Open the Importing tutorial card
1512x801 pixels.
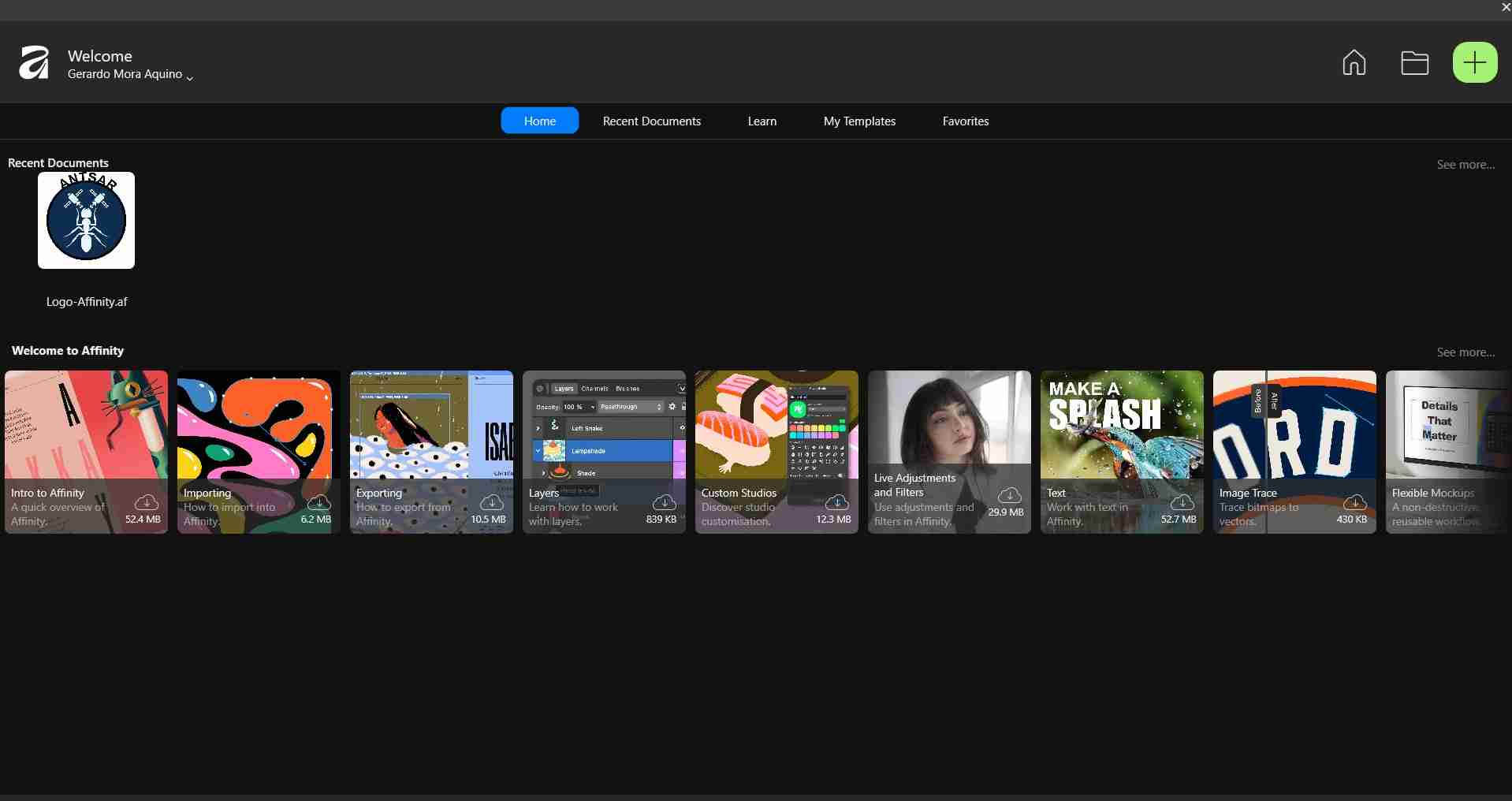pyautogui.click(x=259, y=452)
